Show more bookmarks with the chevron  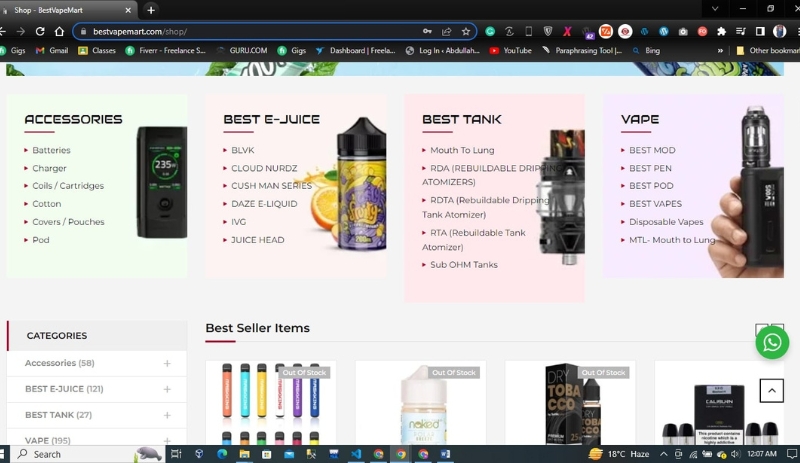720,51
